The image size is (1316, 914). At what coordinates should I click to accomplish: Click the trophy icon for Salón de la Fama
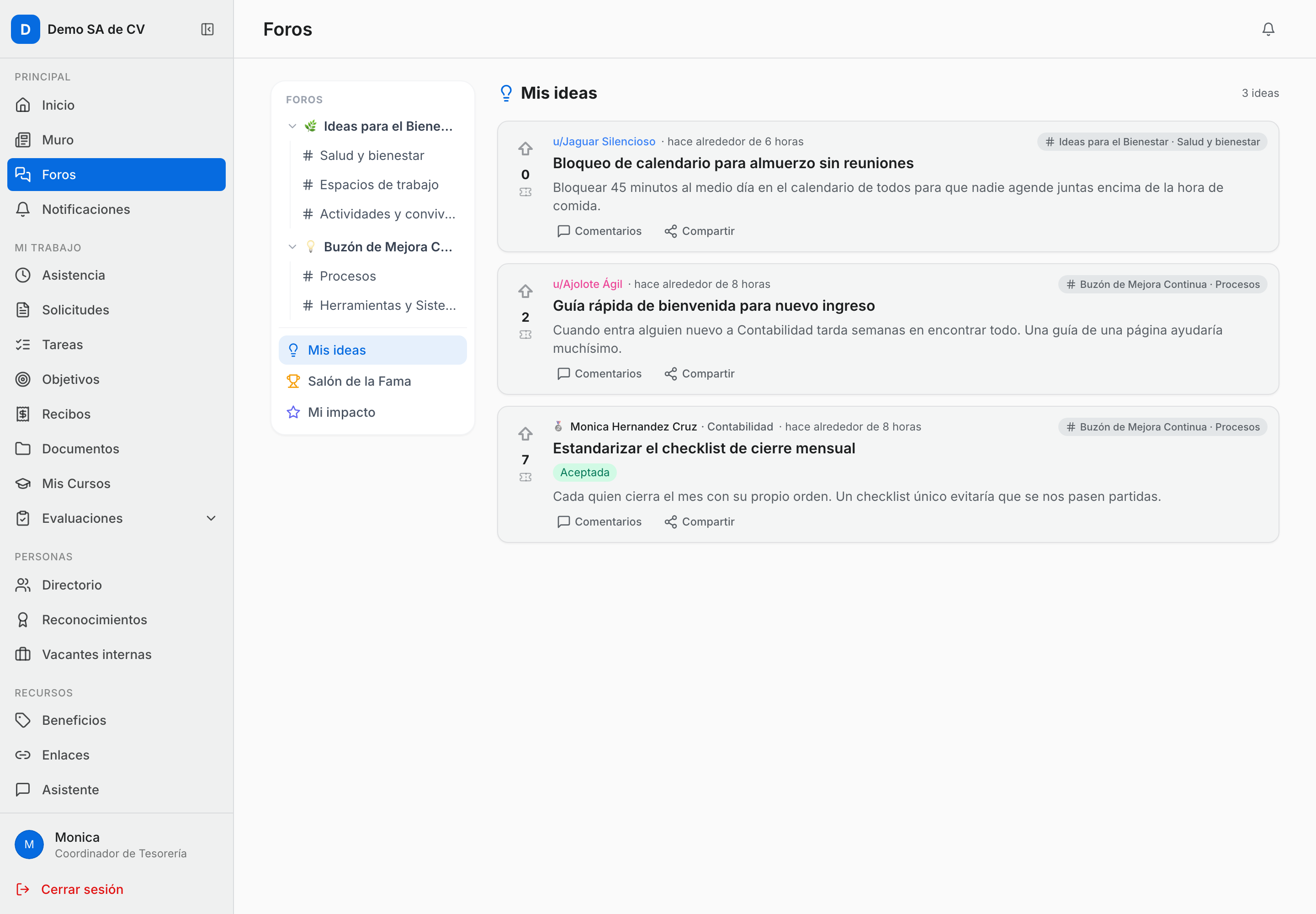(x=293, y=382)
